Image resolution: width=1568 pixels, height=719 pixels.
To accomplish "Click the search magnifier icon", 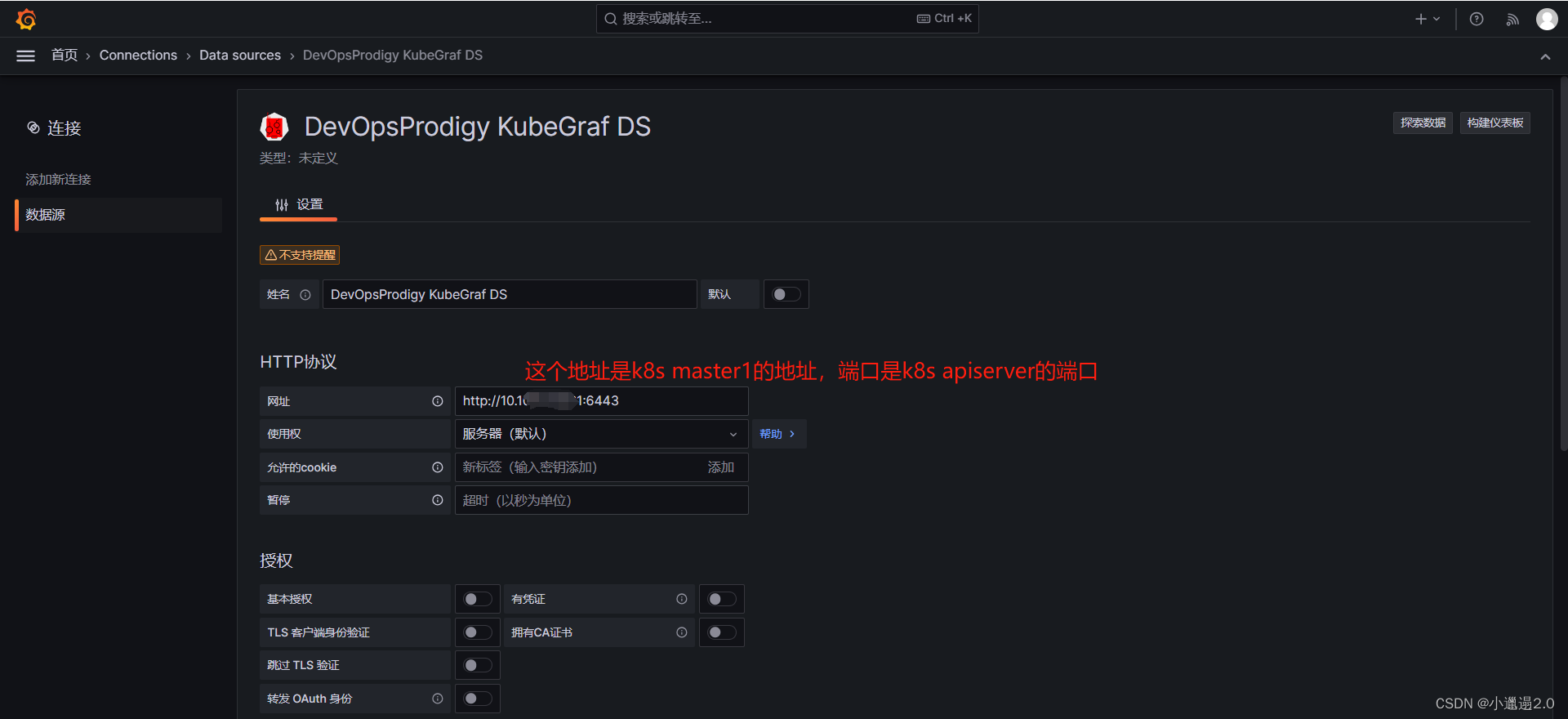I will 610,19.
